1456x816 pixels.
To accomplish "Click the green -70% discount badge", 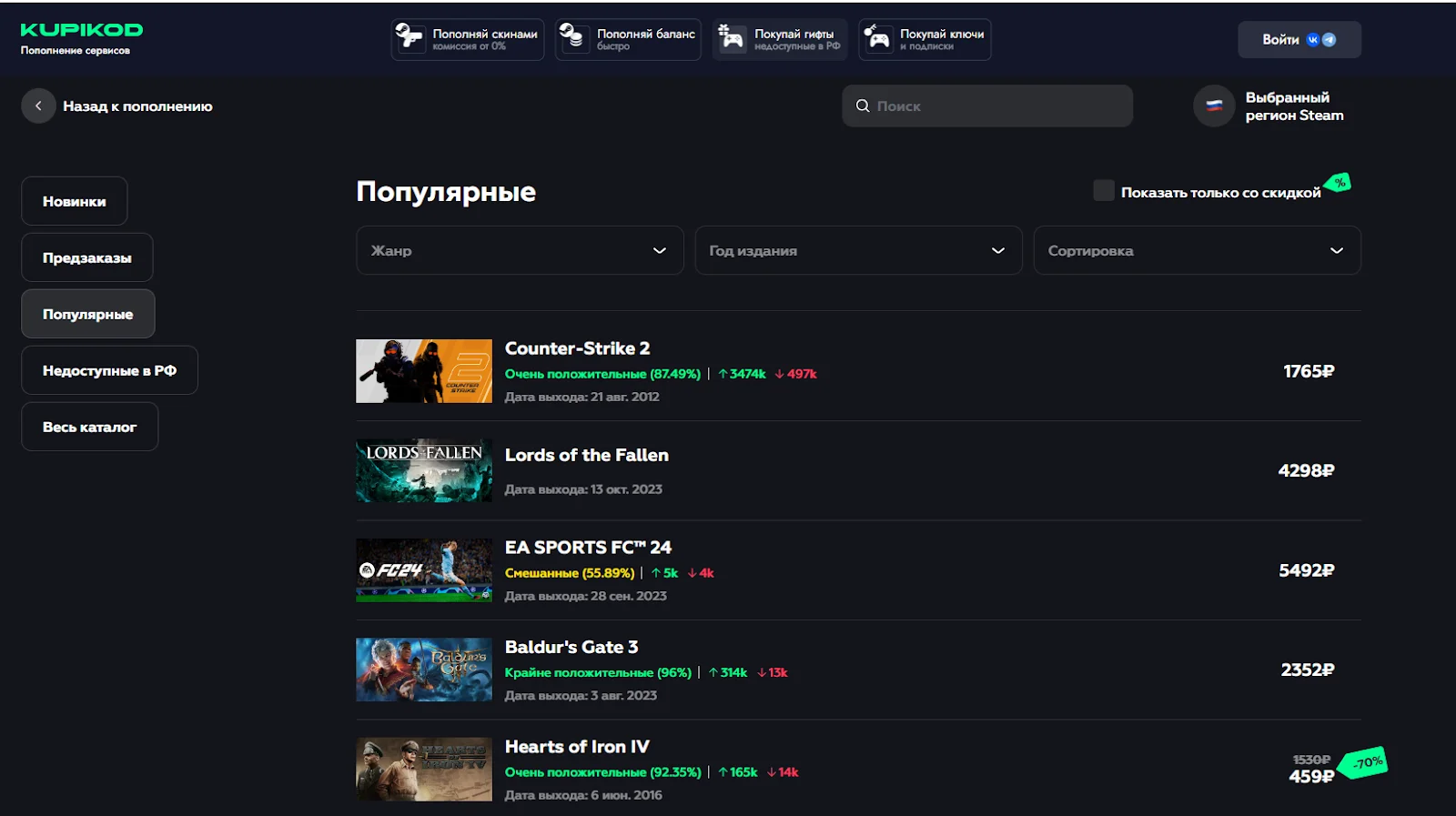I will tap(1365, 762).
